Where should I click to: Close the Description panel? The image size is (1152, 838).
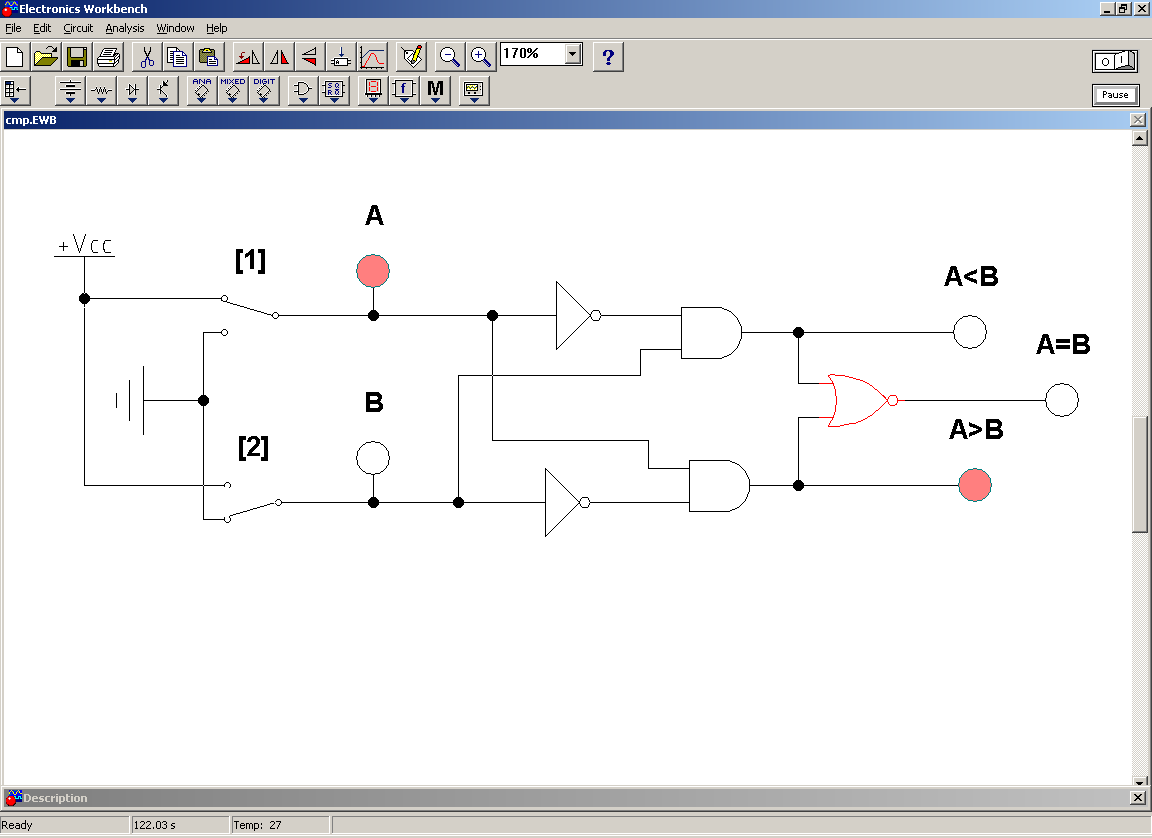pos(1137,798)
